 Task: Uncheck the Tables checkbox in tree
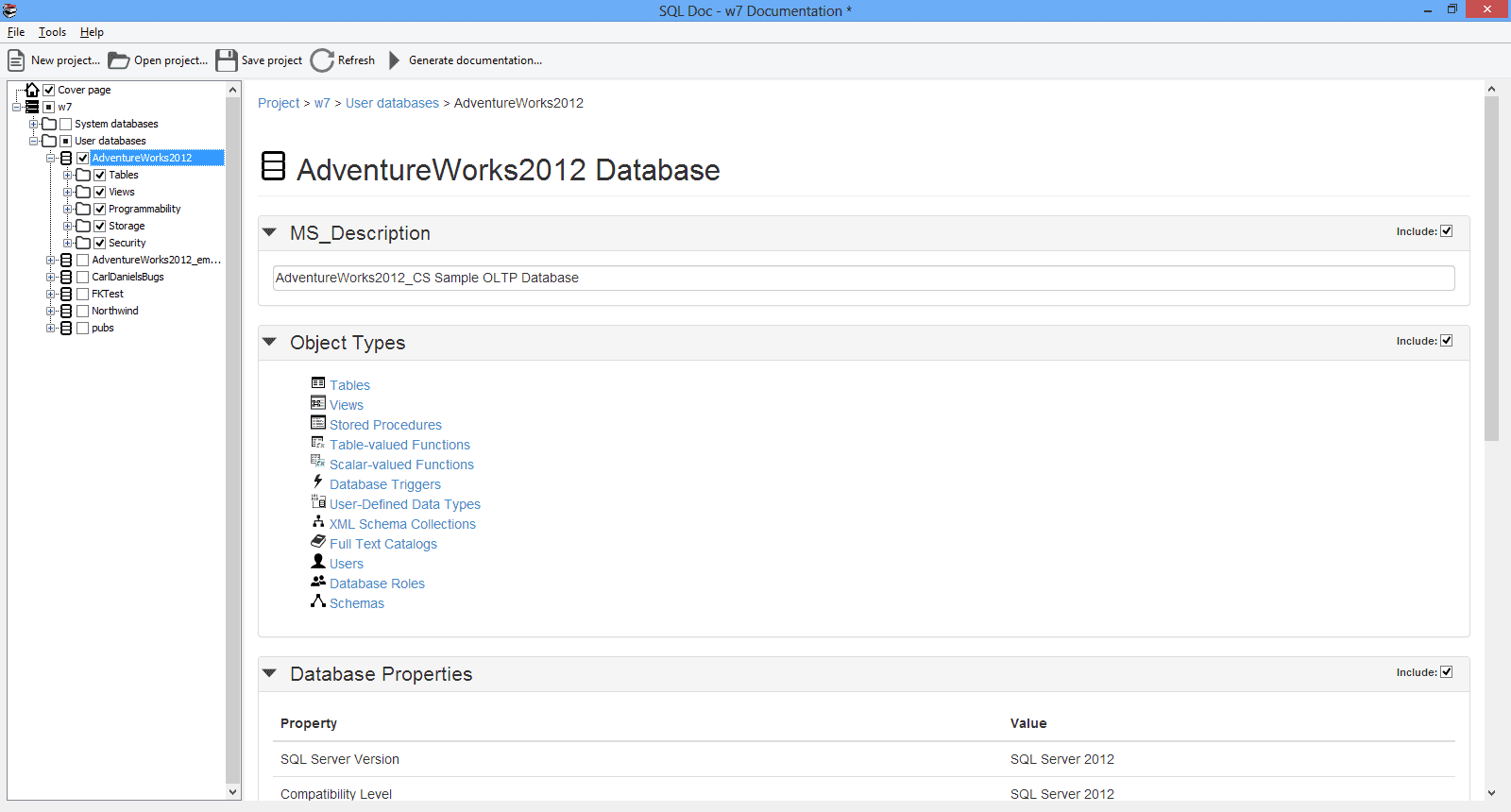(100, 175)
